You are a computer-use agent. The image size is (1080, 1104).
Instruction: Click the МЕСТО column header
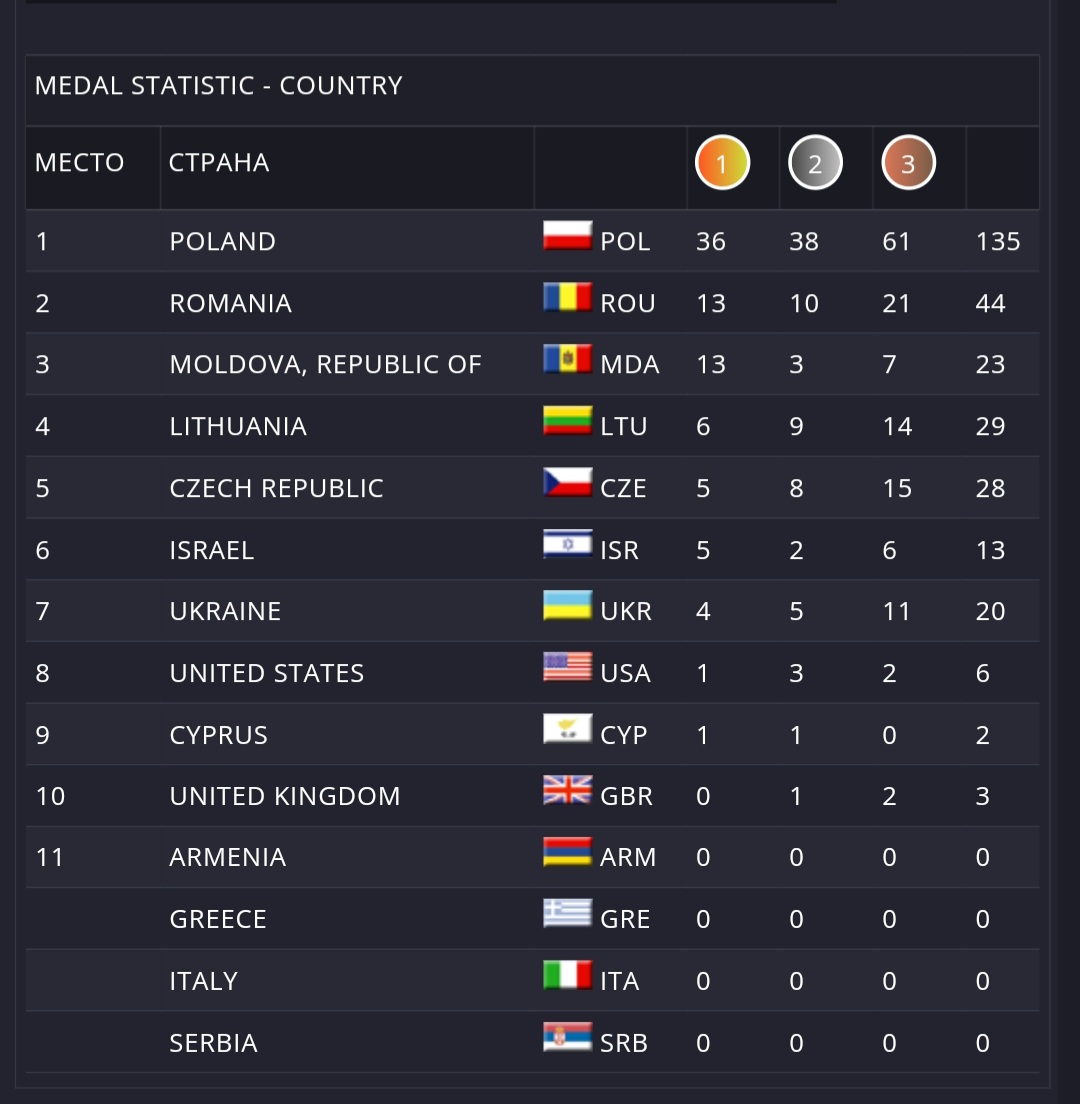[80, 163]
